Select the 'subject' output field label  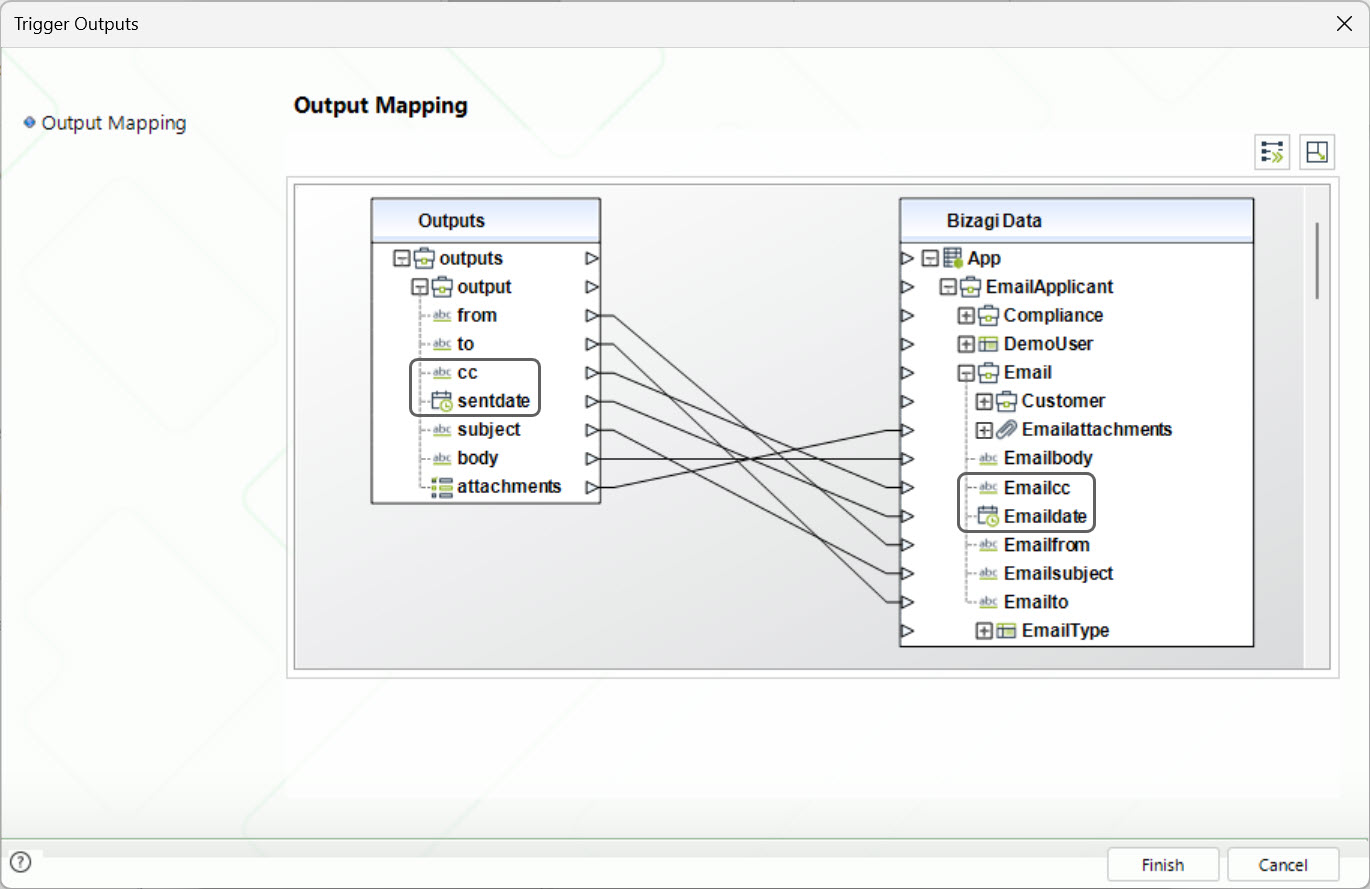(489, 430)
